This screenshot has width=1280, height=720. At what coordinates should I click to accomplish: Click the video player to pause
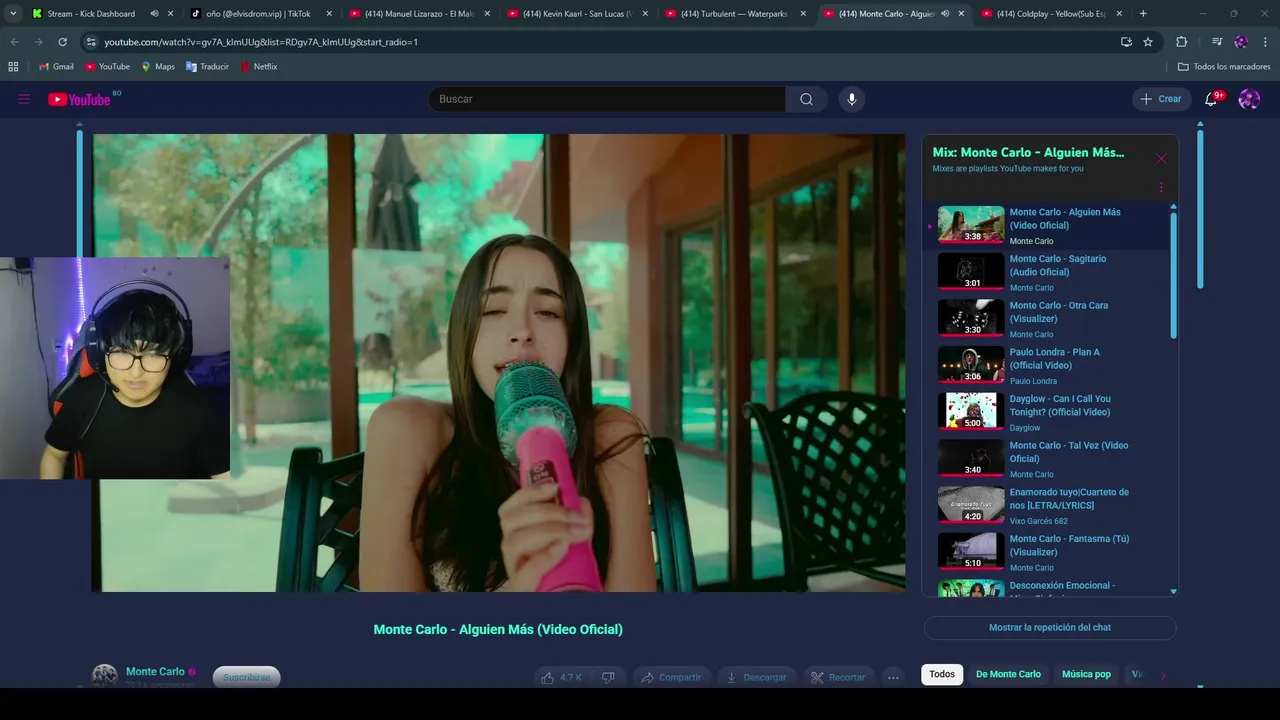coord(498,362)
